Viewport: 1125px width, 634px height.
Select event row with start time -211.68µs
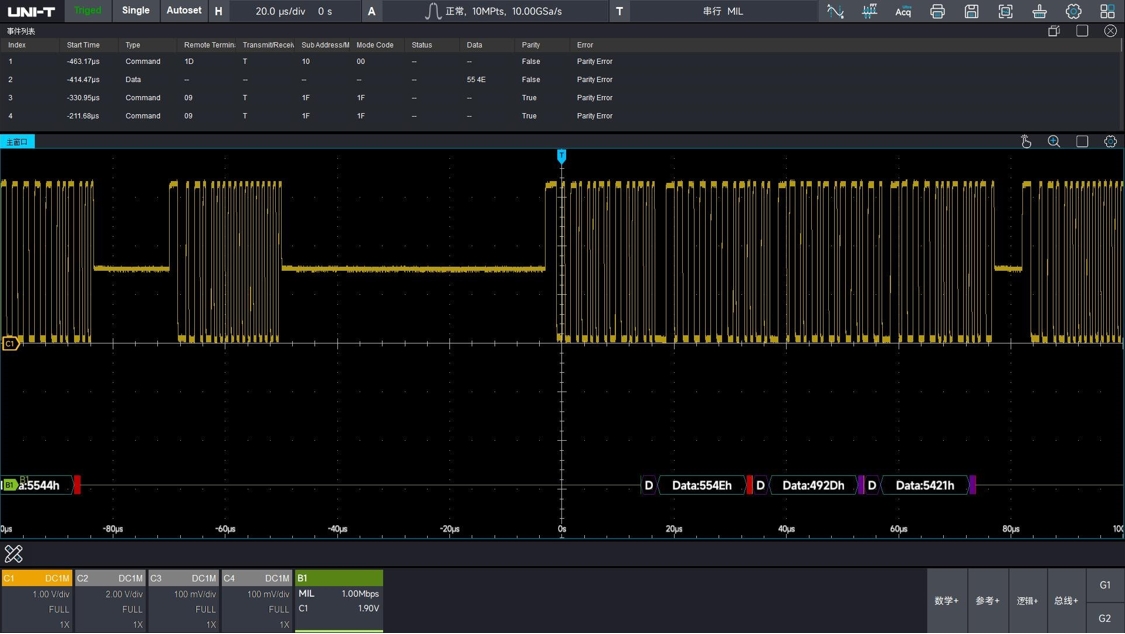click(560, 115)
